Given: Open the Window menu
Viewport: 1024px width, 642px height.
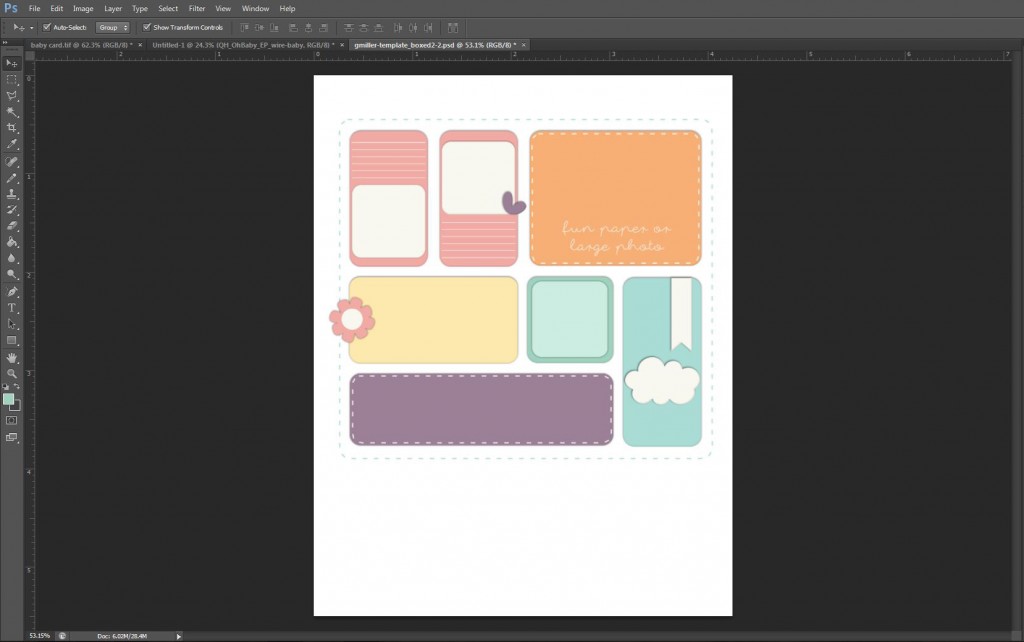Looking at the screenshot, I should (x=255, y=8).
